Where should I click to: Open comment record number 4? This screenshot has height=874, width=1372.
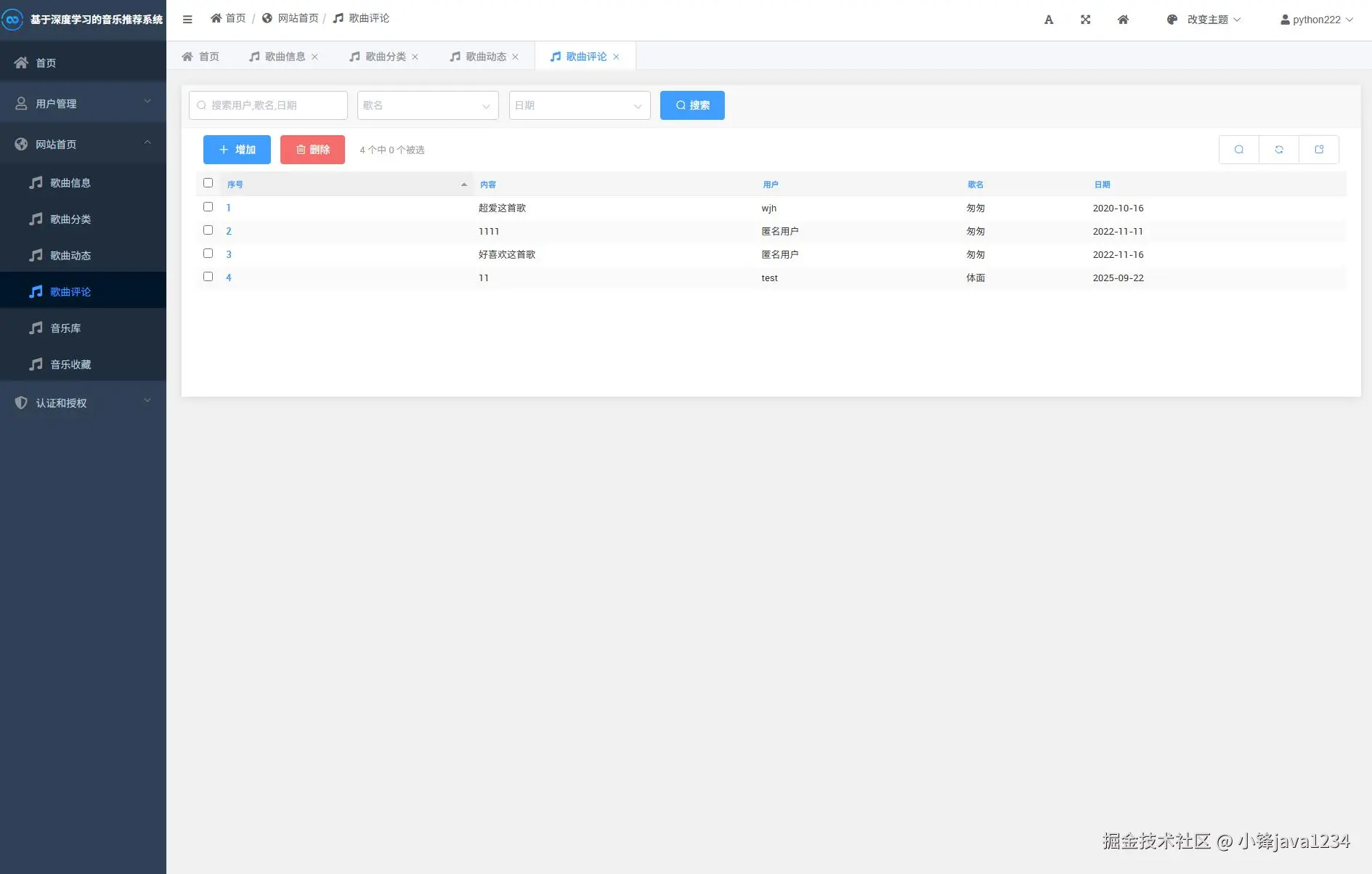pyautogui.click(x=229, y=278)
